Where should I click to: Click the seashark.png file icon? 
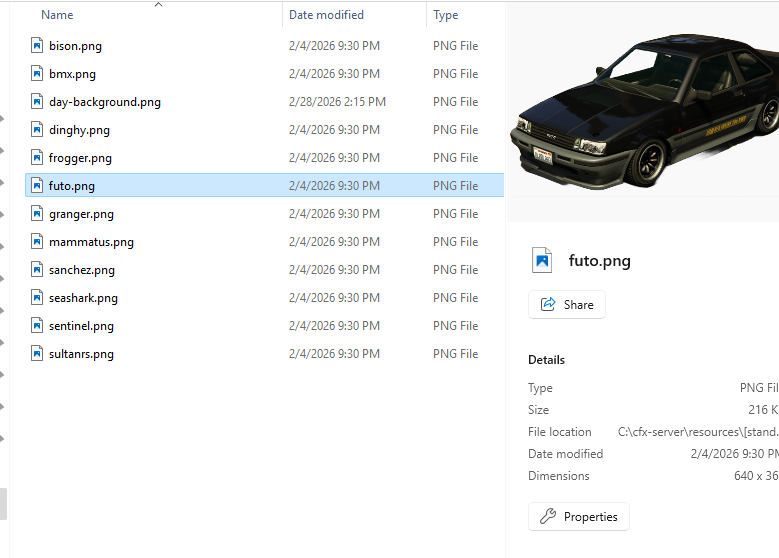click(x=37, y=298)
